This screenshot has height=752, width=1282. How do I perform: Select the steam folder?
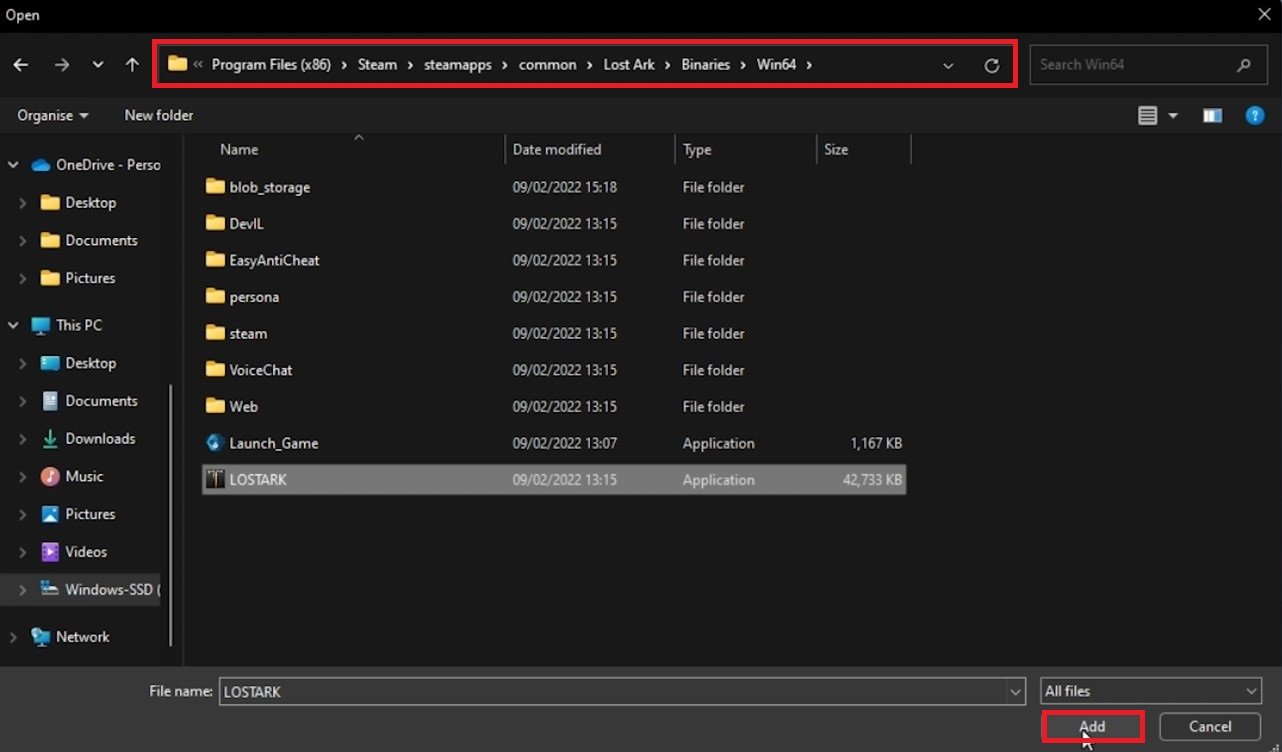[x=248, y=333]
